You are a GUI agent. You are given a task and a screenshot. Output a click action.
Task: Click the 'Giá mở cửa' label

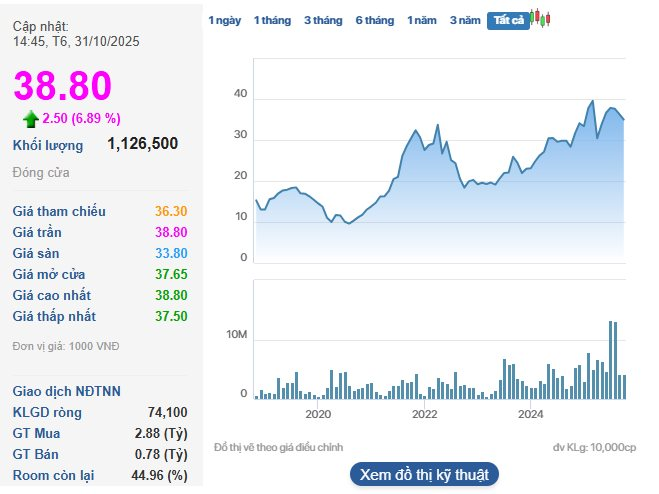point(49,274)
